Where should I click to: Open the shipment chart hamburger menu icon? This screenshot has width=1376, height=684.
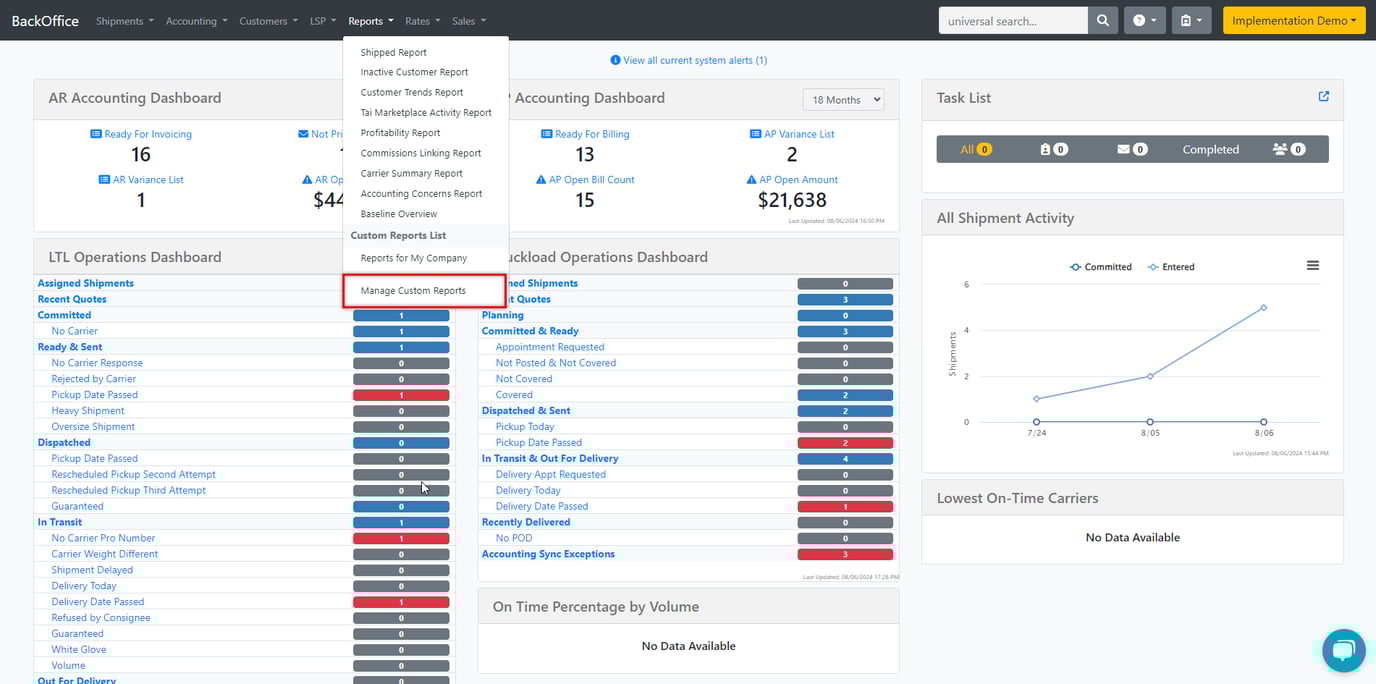[x=1313, y=265]
